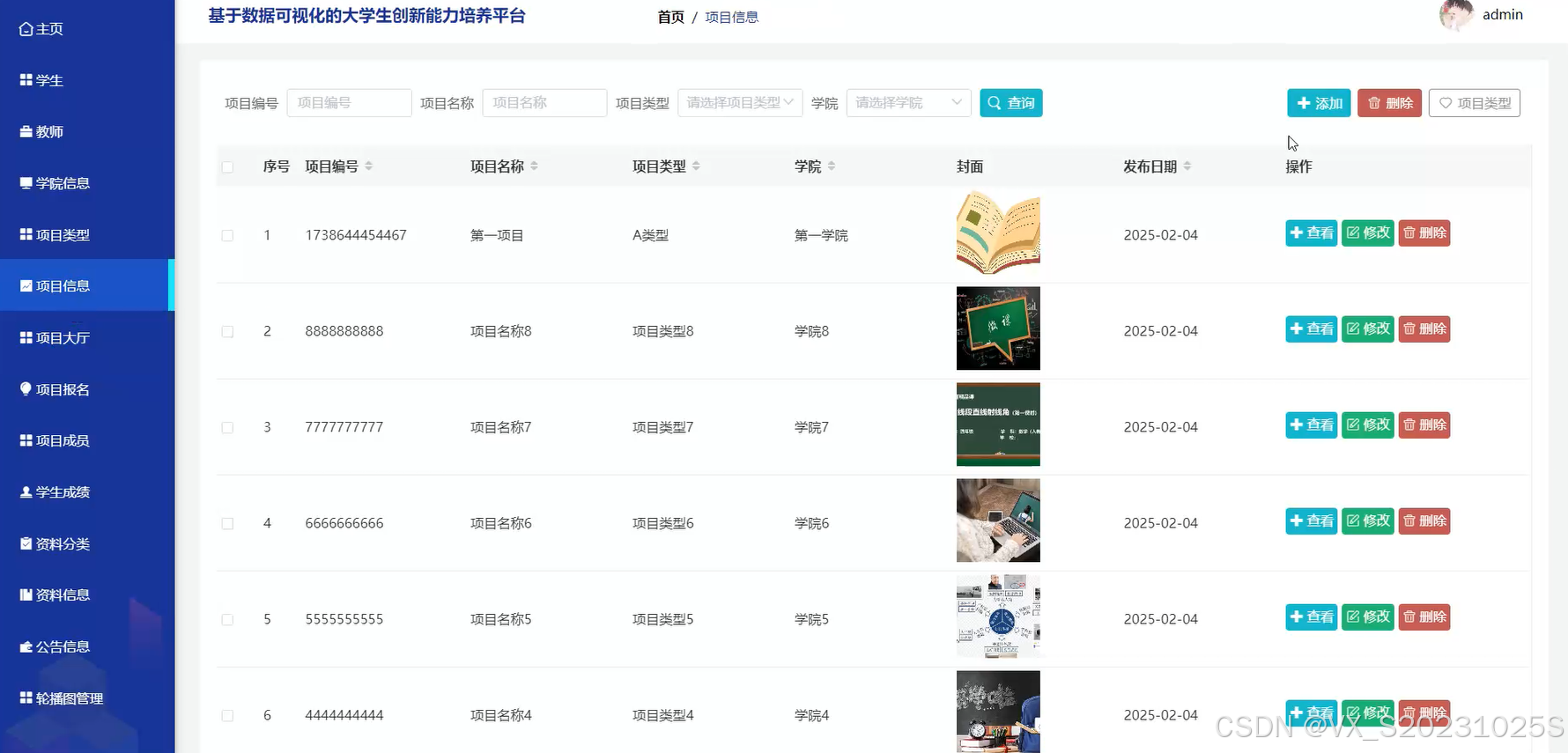This screenshot has width=1568, height=753.
Task: Sort by the 项目类型 column arrows
Action: [x=696, y=166]
